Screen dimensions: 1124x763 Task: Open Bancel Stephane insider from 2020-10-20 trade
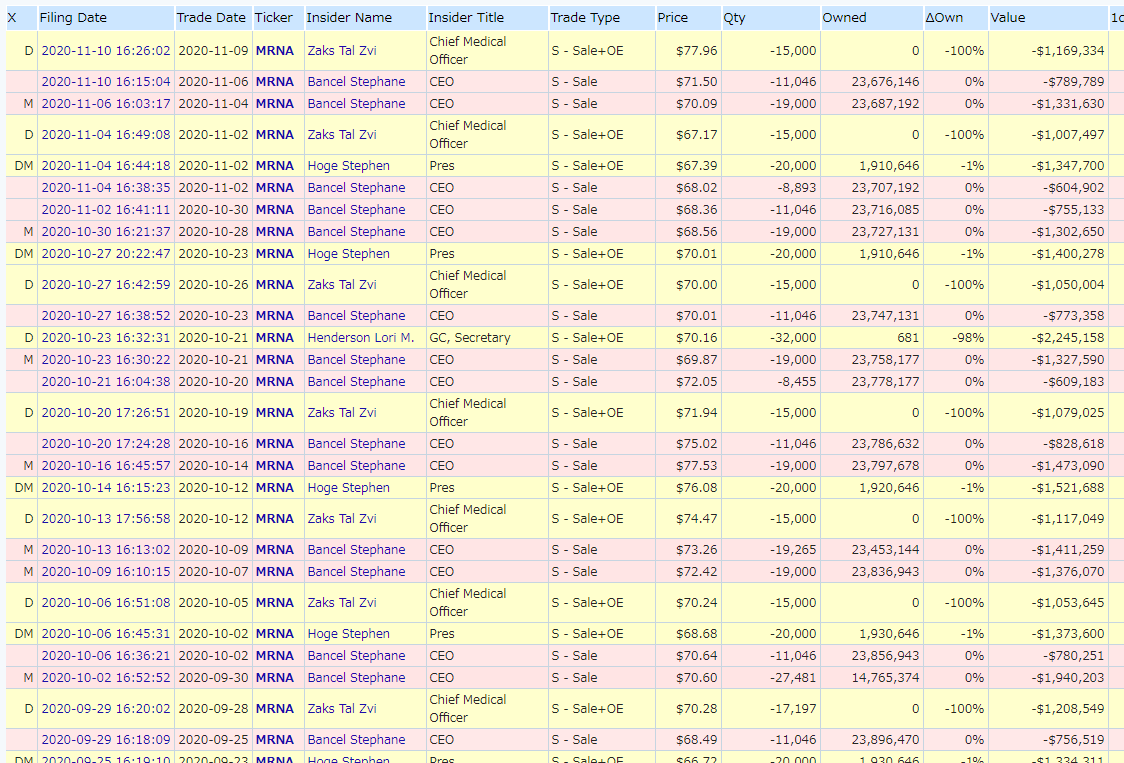tap(356, 382)
